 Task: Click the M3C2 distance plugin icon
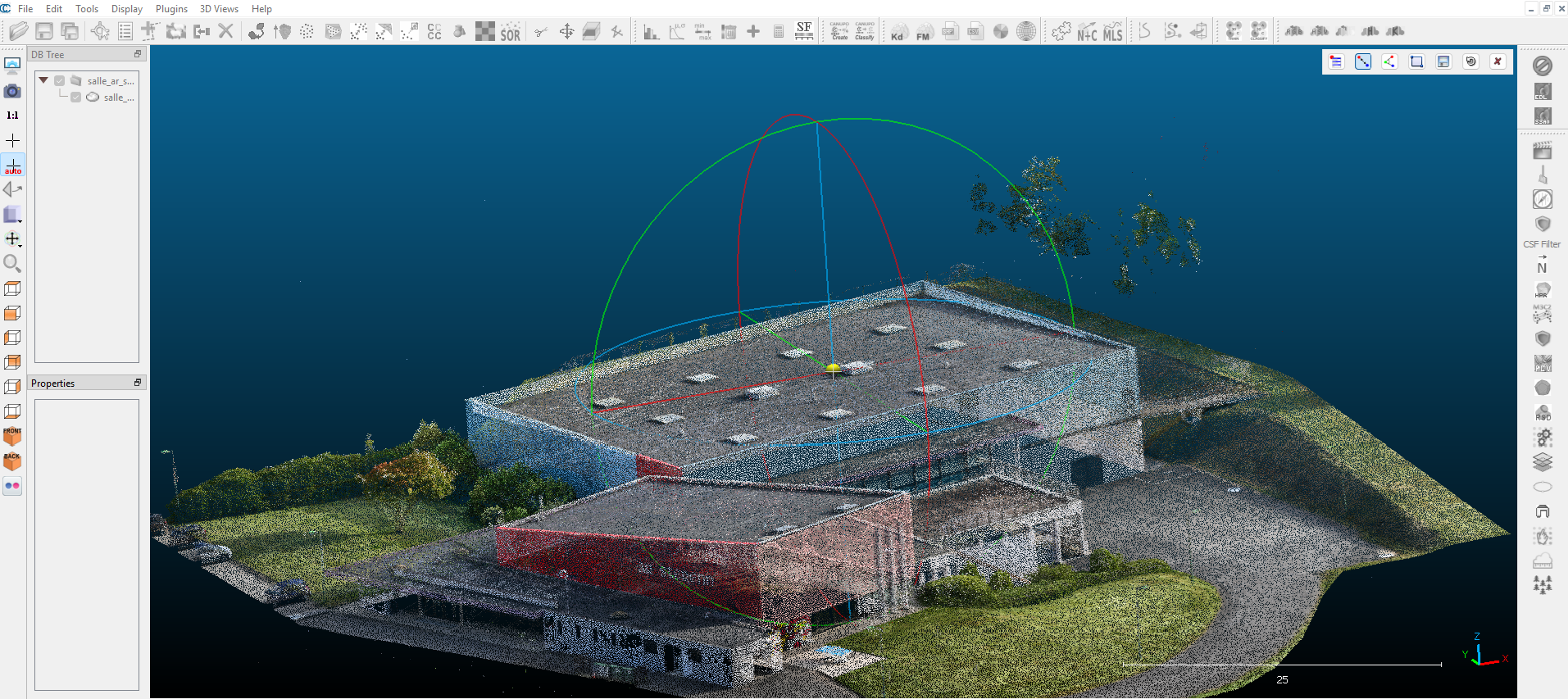tap(1543, 314)
